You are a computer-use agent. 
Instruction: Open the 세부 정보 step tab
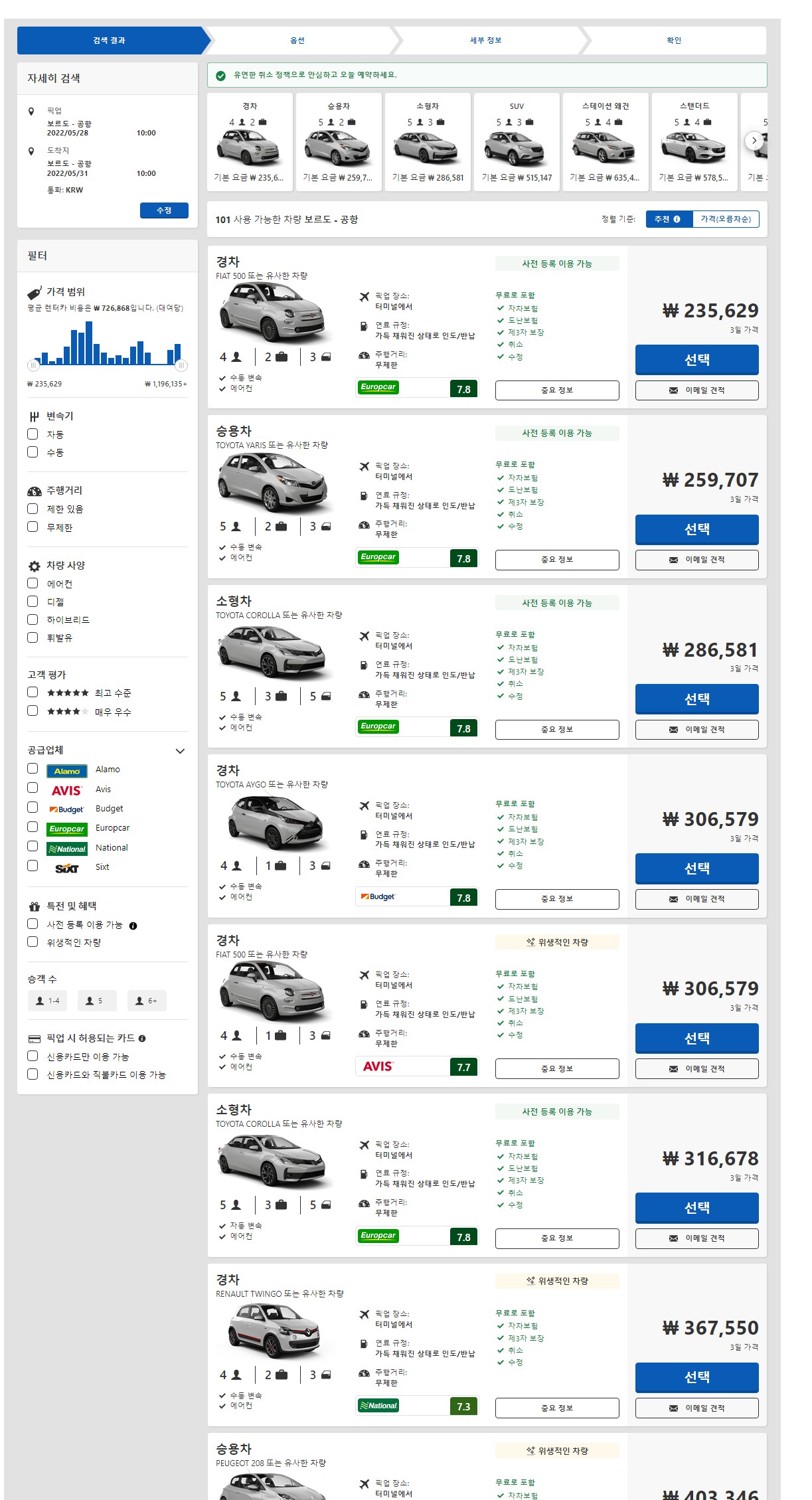pos(486,41)
